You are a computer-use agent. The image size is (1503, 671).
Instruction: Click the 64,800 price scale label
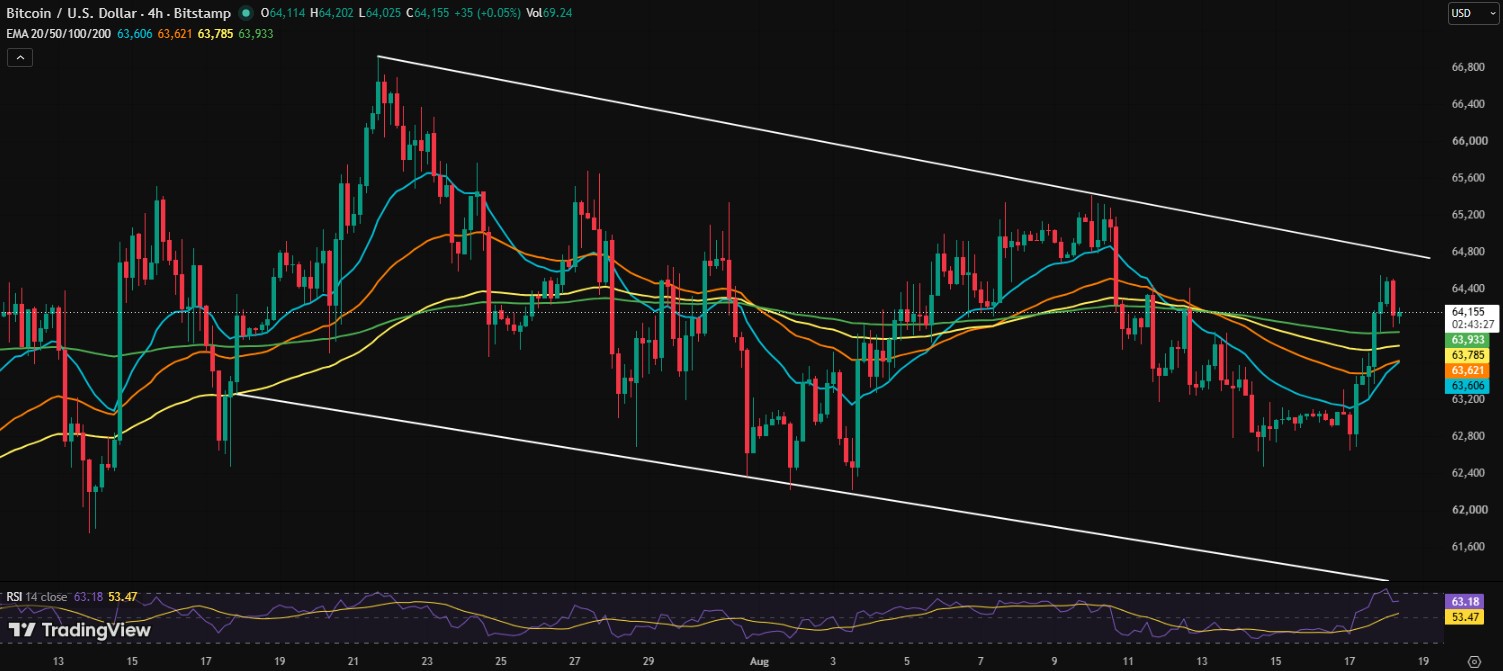click(1467, 252)
